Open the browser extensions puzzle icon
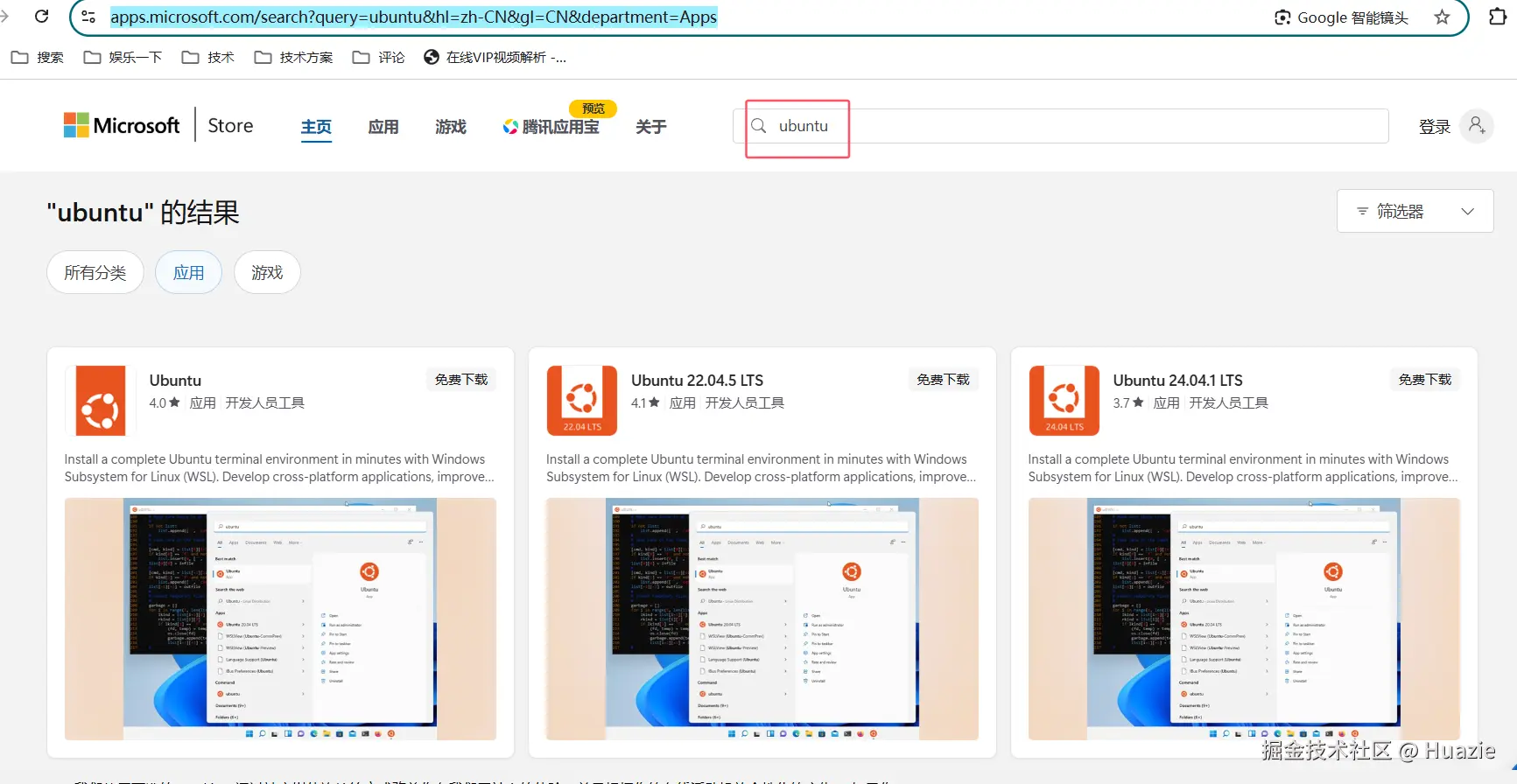The width and height of the screenshot is (1517, 784). coord(1498,17)
